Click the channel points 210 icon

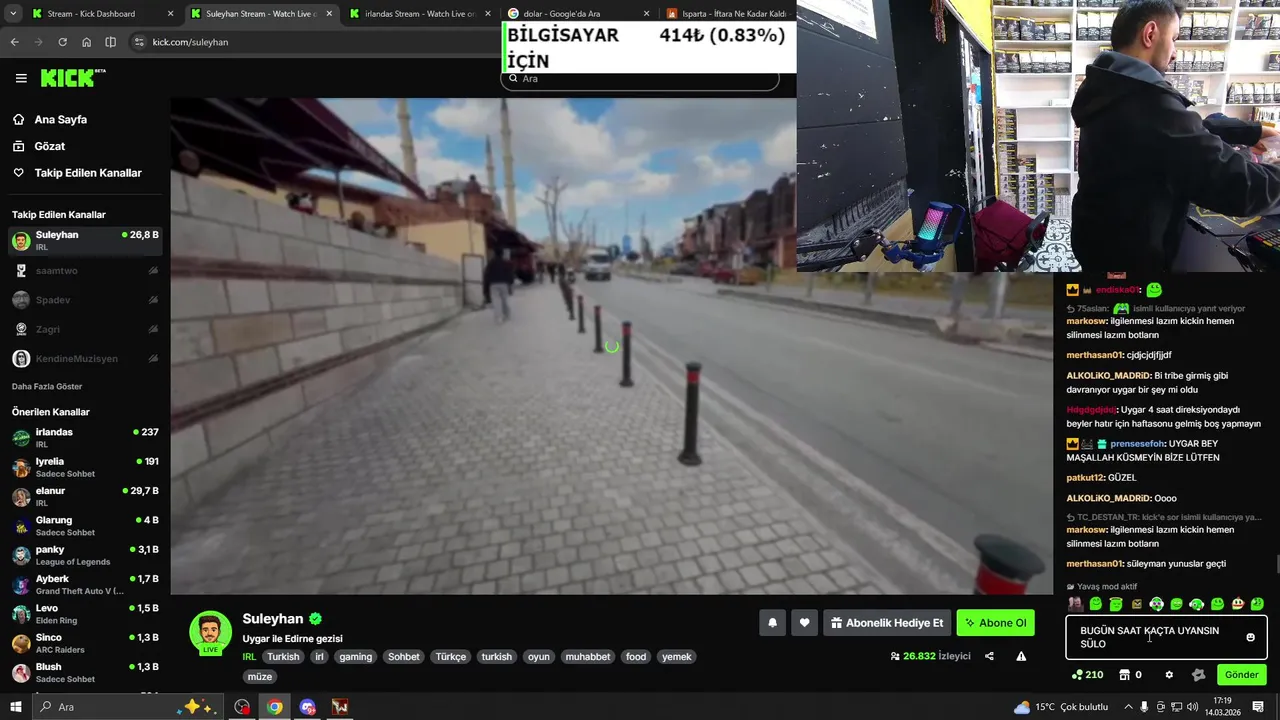(x=1087, y=675)
